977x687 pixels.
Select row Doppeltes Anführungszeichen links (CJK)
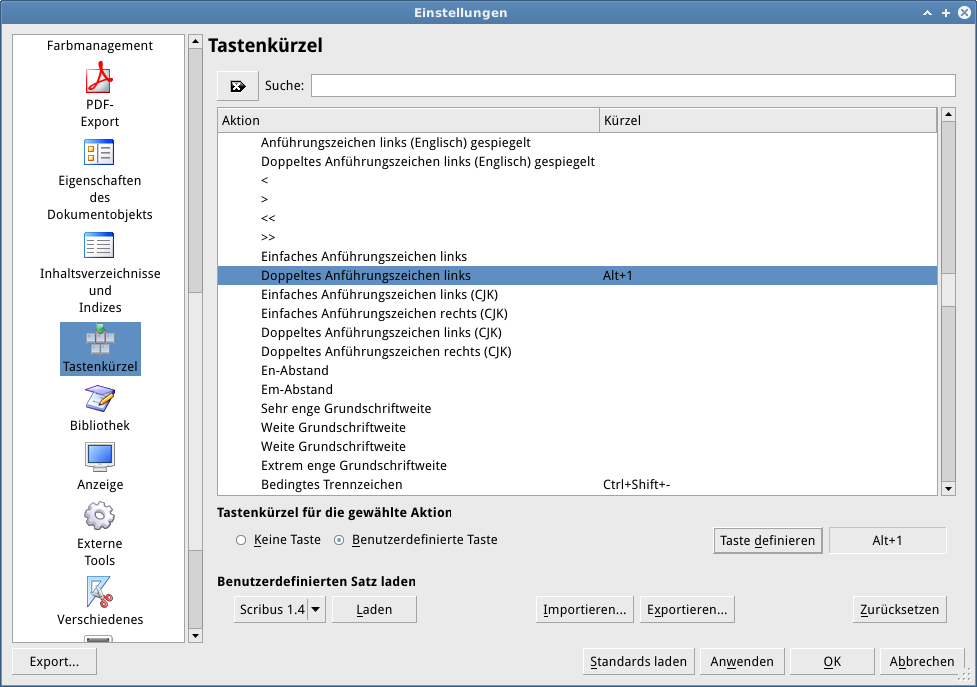[577, 333]
